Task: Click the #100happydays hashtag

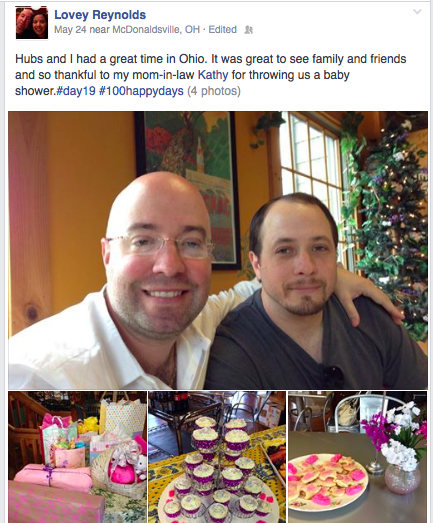Action: (x=141, y=91)
